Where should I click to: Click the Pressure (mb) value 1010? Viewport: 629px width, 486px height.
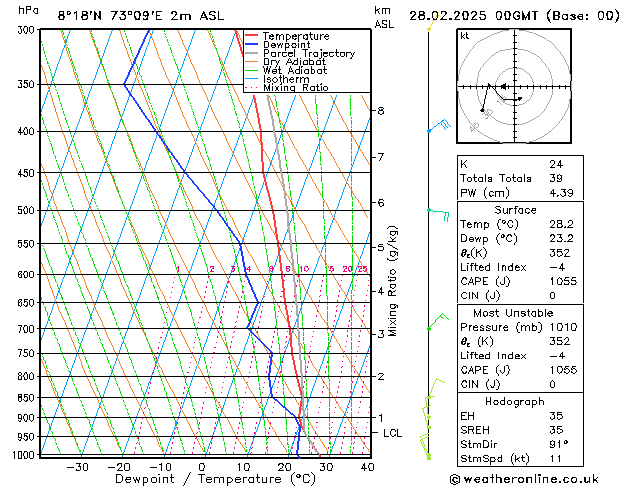point(563,327)
